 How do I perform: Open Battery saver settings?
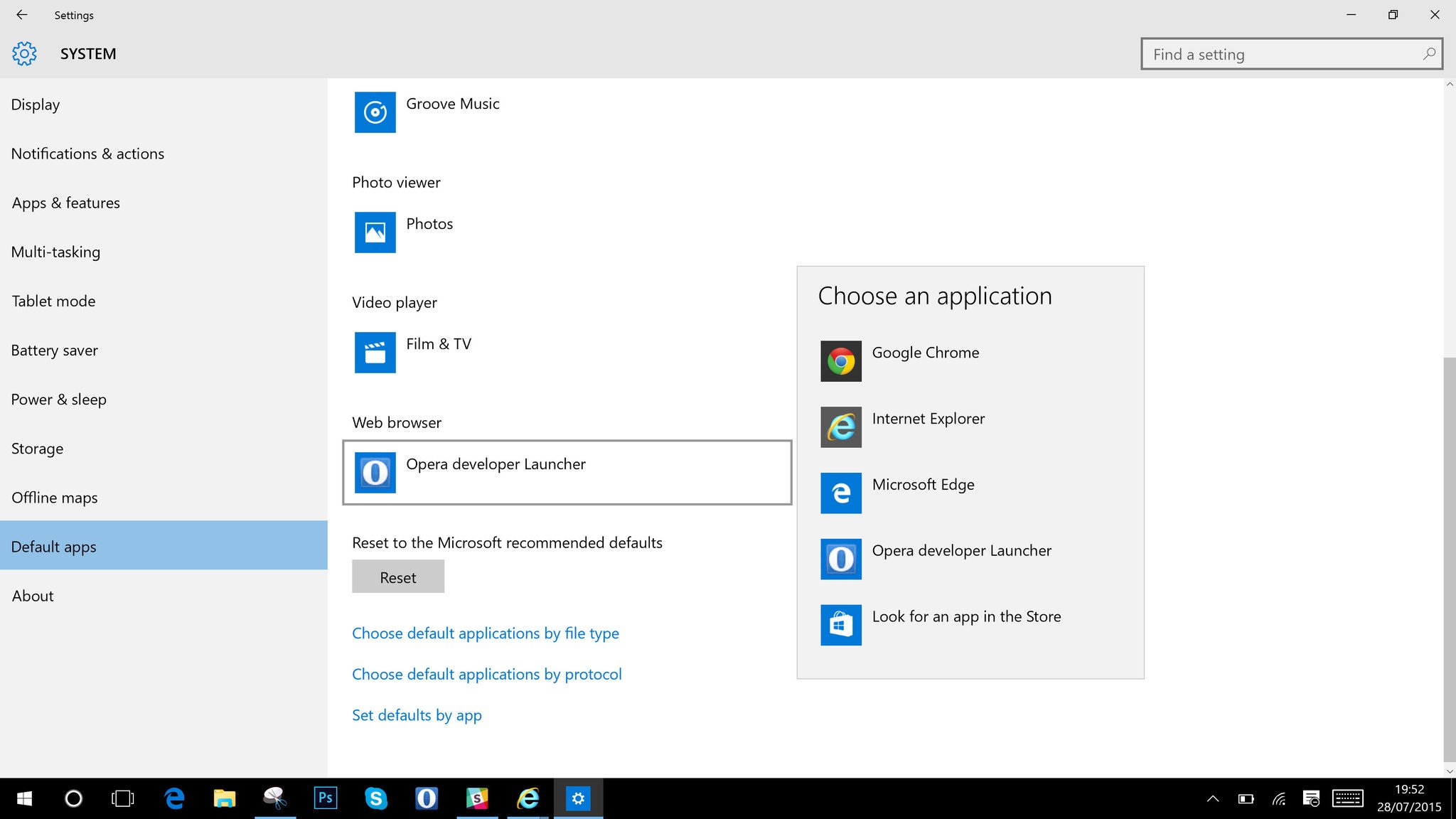click(54, 349)
